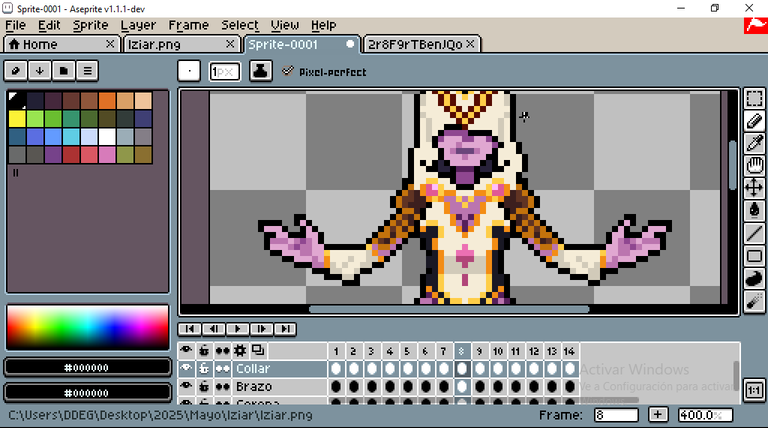Select the Pencil tool
Screen dimensions: 768x428
coord(754,120)
